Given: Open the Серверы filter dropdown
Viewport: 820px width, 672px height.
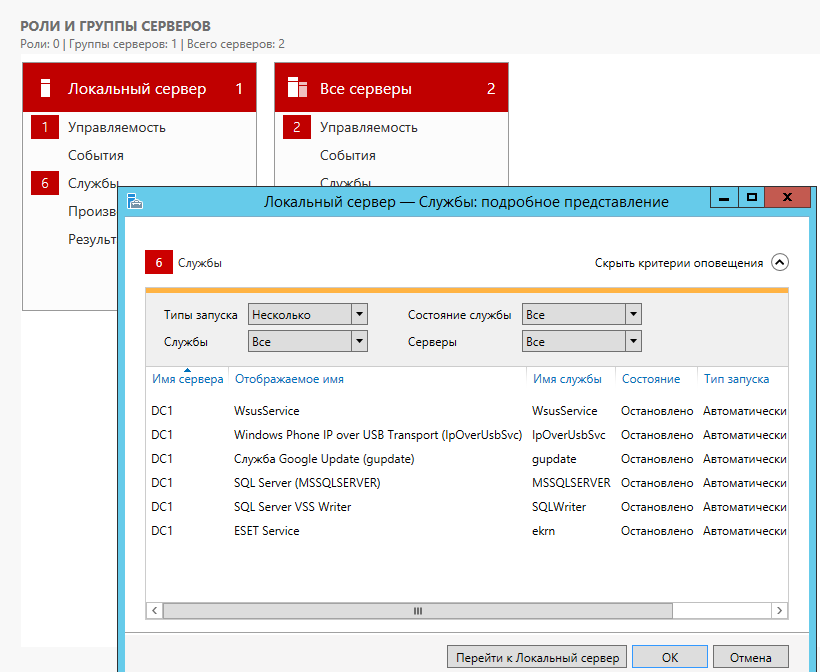Looking at the screenshot, I should click(x=582, y=341).
